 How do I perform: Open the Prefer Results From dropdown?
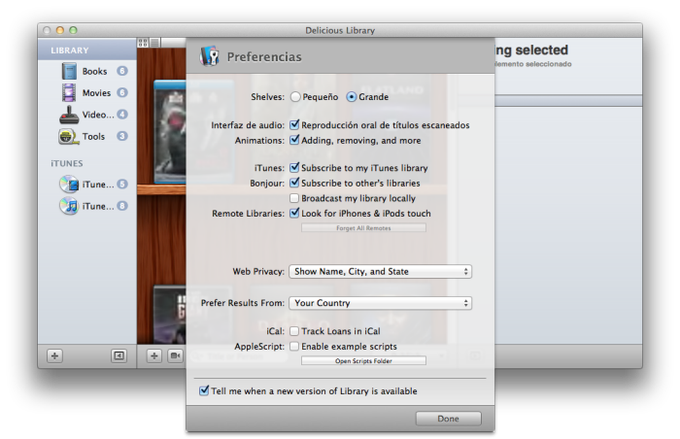(x=380, y=303)
